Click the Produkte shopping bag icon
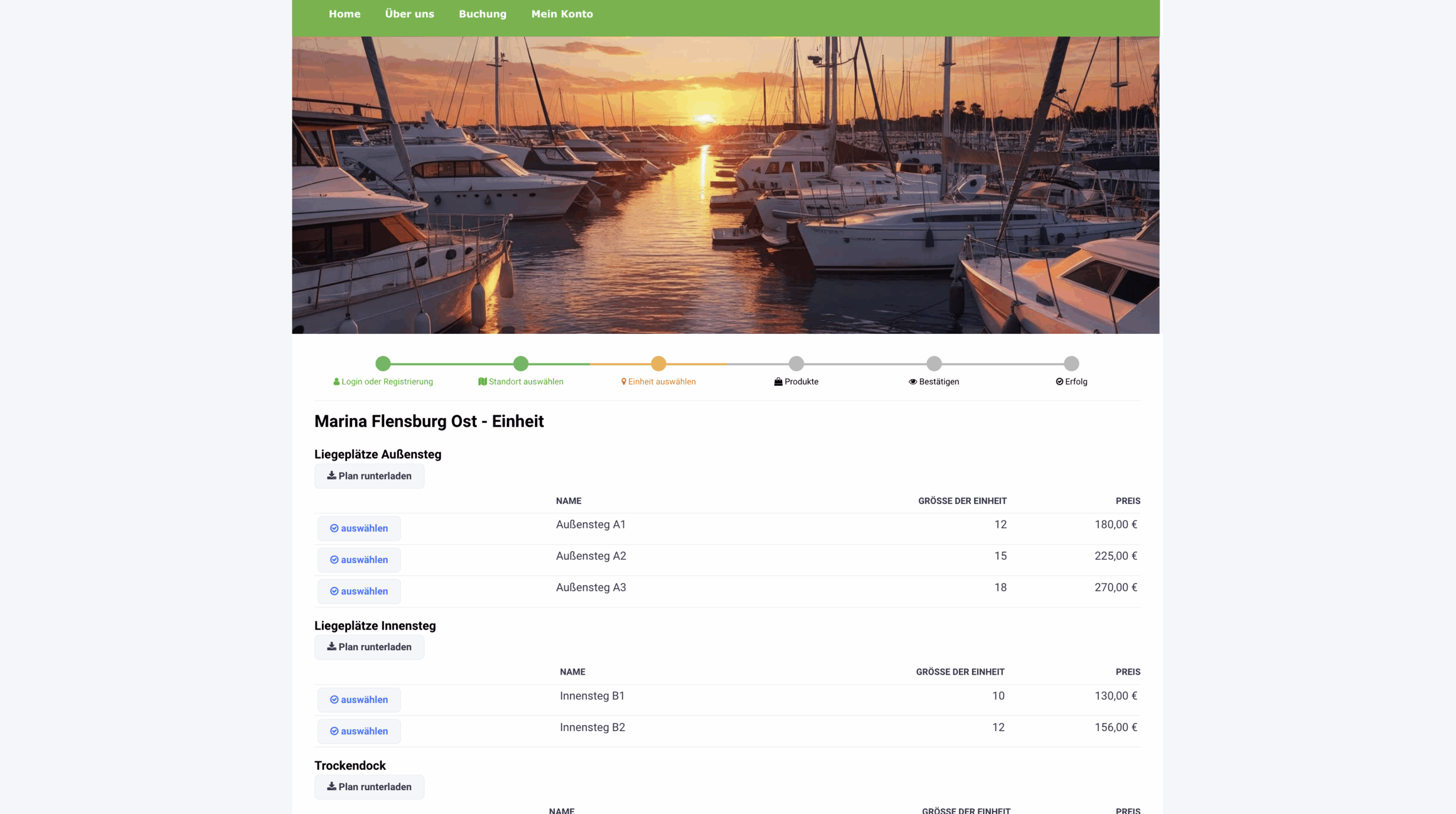 point(778,382)
